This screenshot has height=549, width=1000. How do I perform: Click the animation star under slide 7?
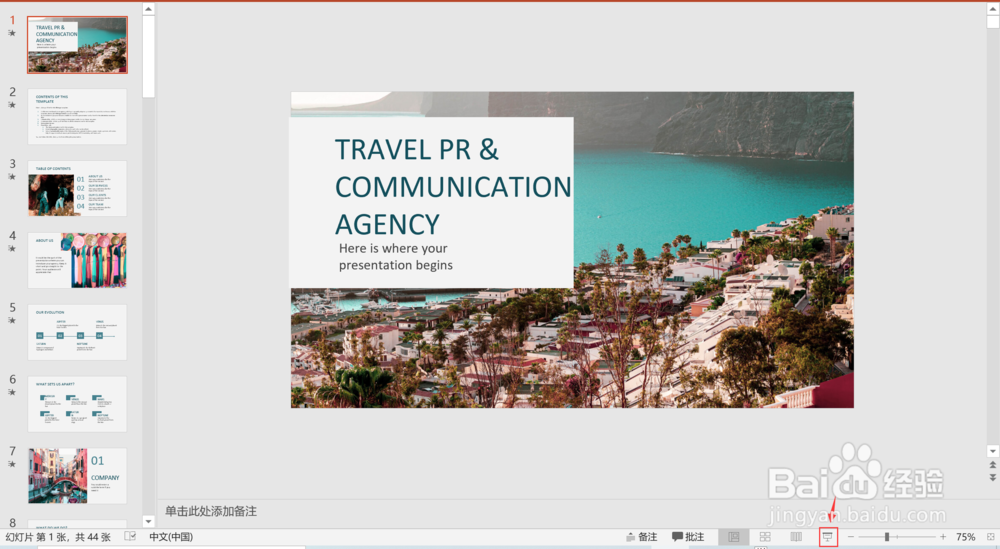pyautogui.click(x=12, y=464)
